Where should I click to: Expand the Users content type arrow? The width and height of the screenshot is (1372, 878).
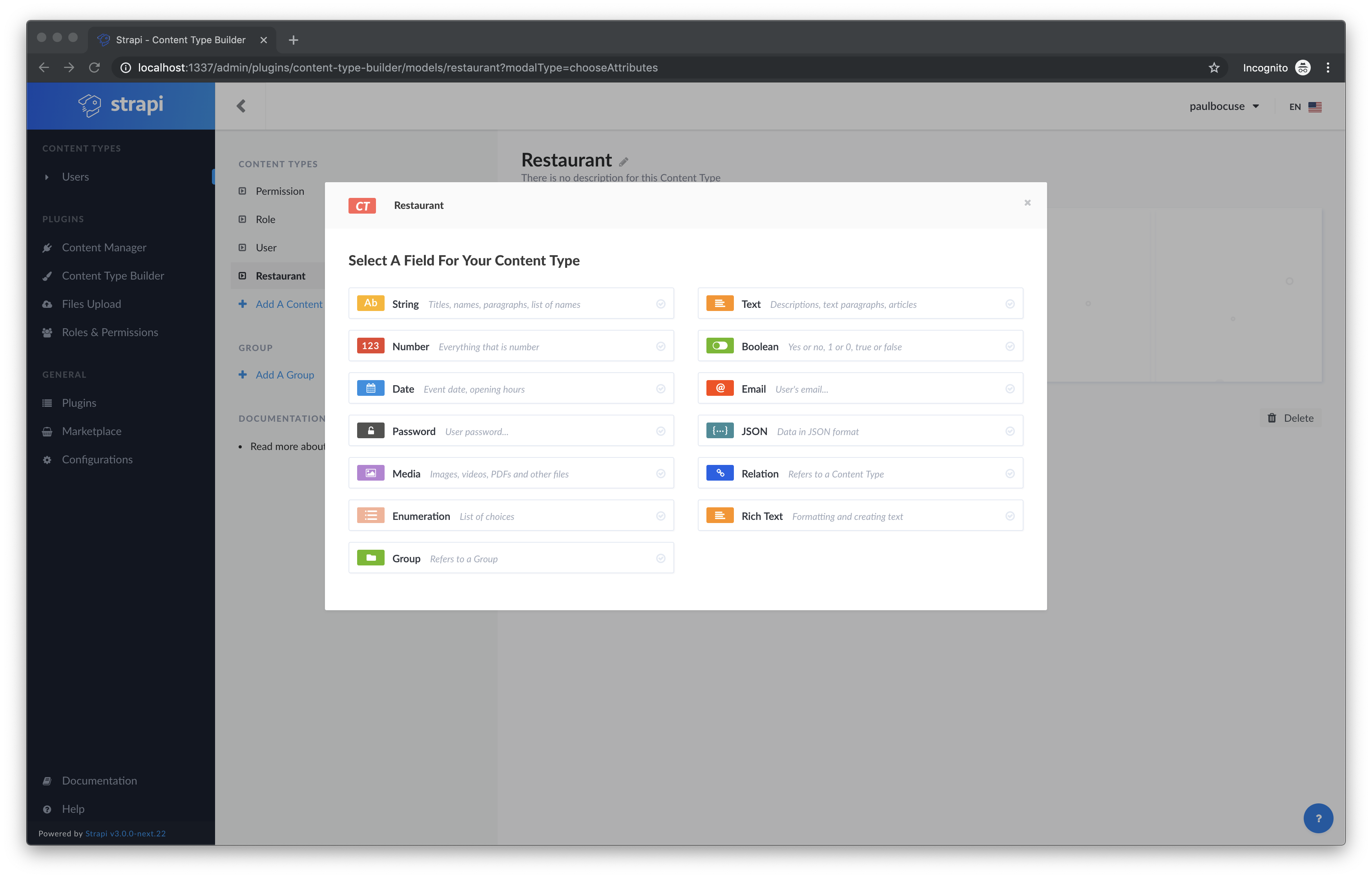[x=47, y=177]
